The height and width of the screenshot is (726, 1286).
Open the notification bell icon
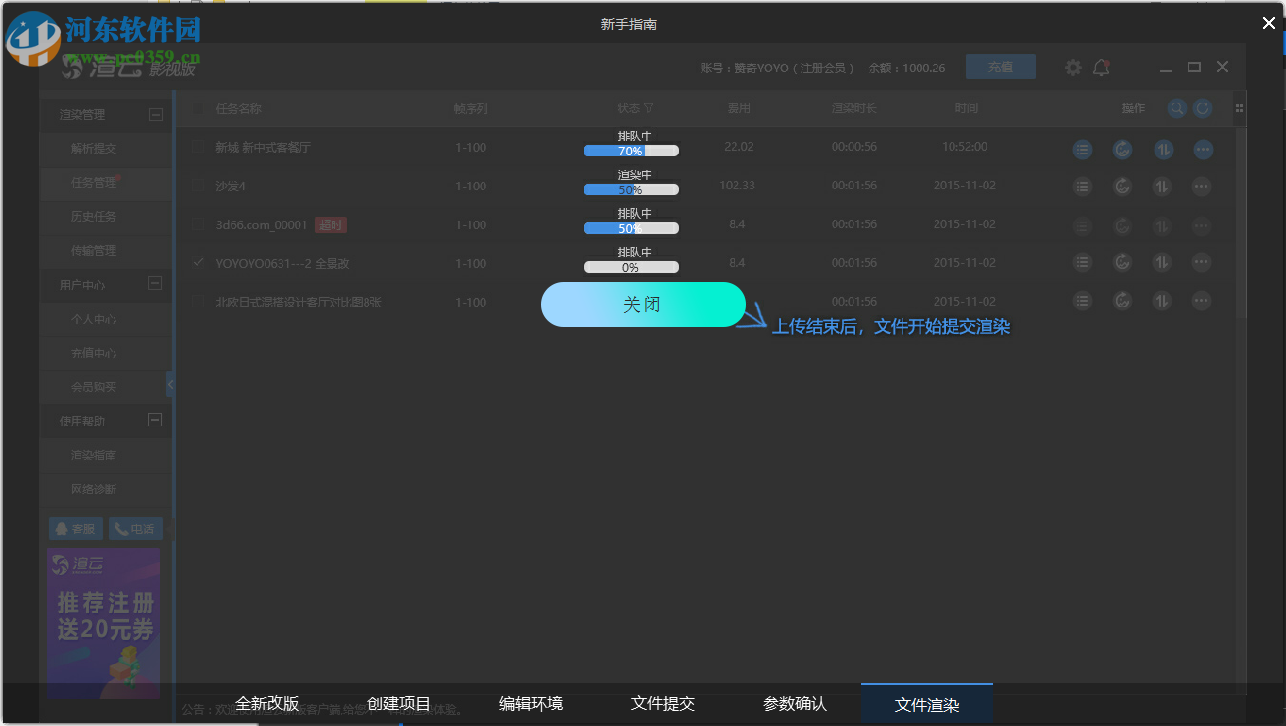[x=1101, y=67]
